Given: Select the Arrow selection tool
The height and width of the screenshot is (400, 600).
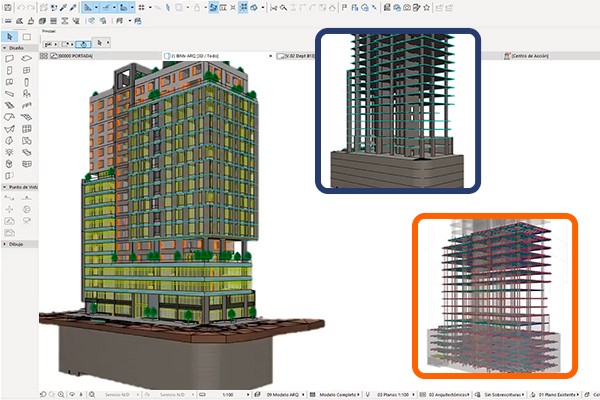Looking at the screenshot, I should (10, 37).
